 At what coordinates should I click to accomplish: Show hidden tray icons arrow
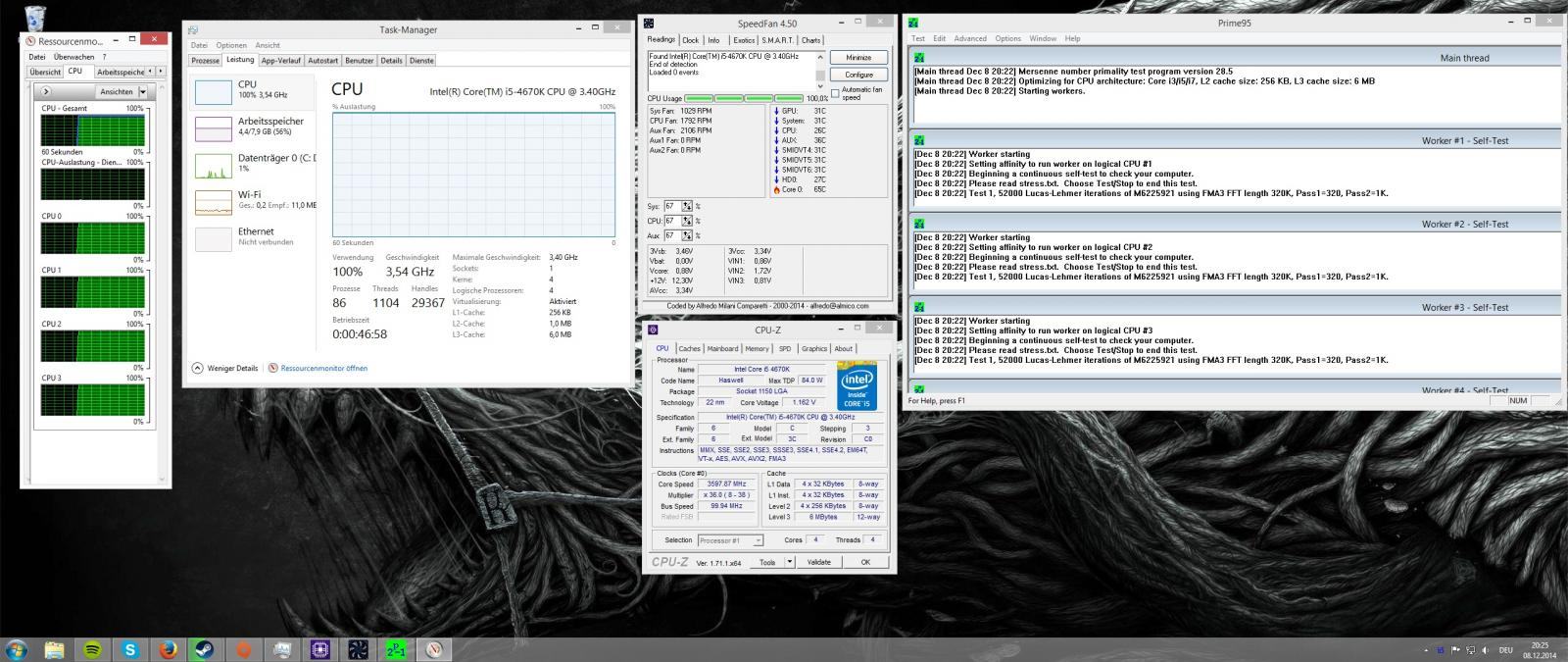tap(1426, 649)
